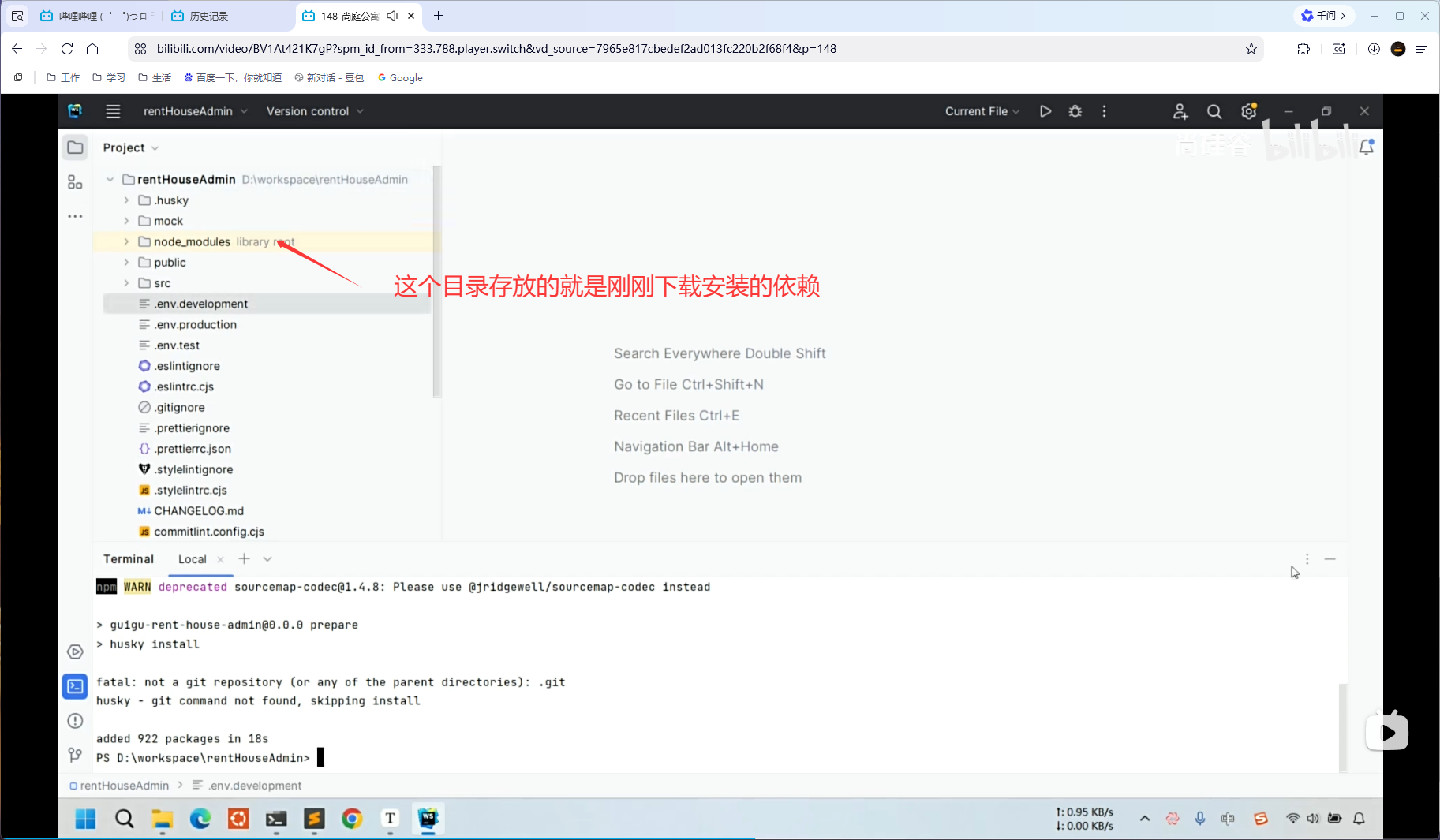Click the bilibili floating play button
1440x840 pixels.
pyautogui.click(x=1387, y=731)
